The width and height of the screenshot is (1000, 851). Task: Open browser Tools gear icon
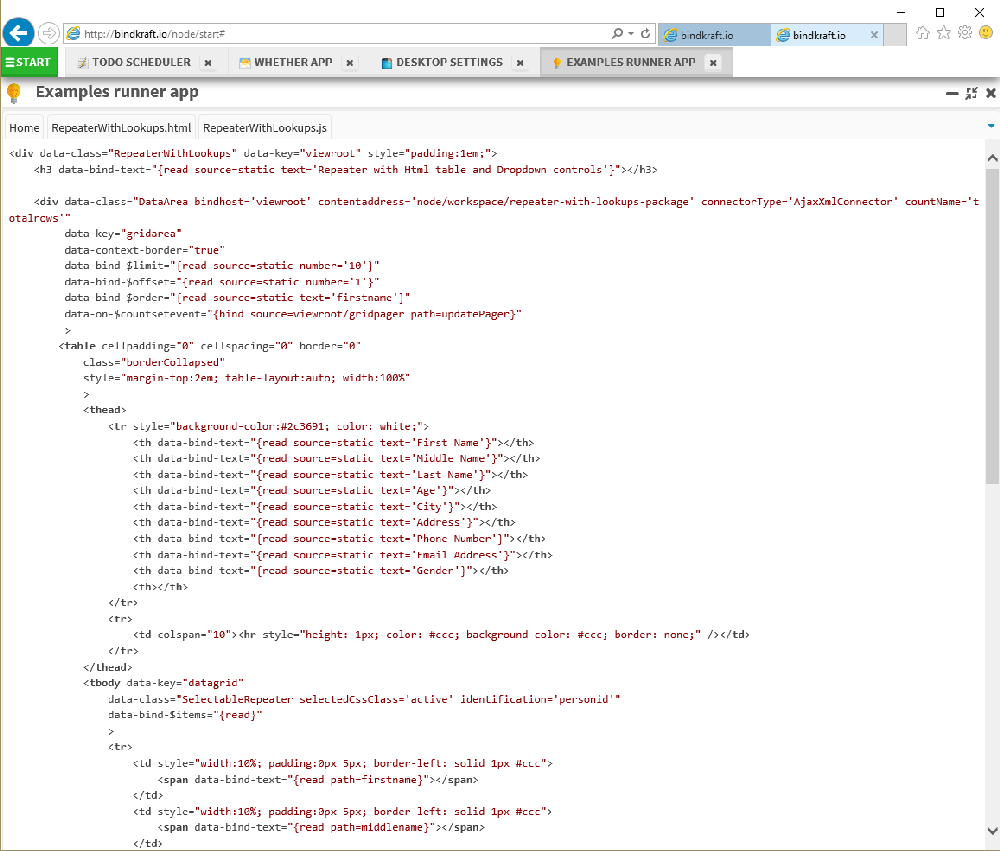point(965,33)
